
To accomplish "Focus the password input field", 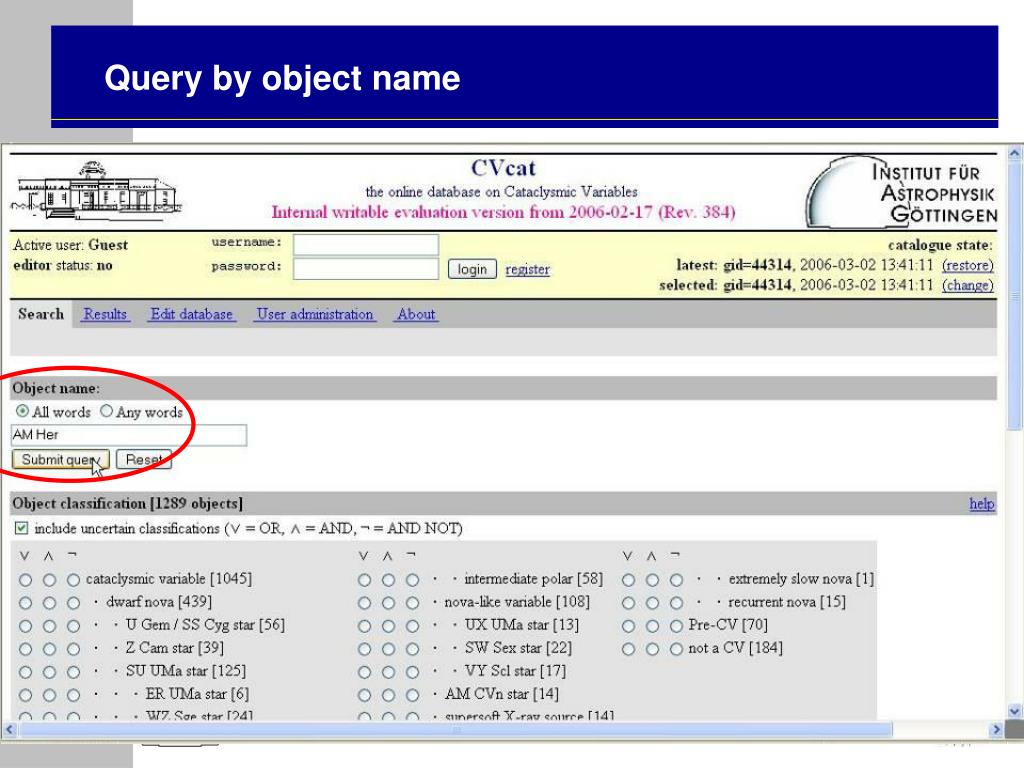I will pos(366,268).
